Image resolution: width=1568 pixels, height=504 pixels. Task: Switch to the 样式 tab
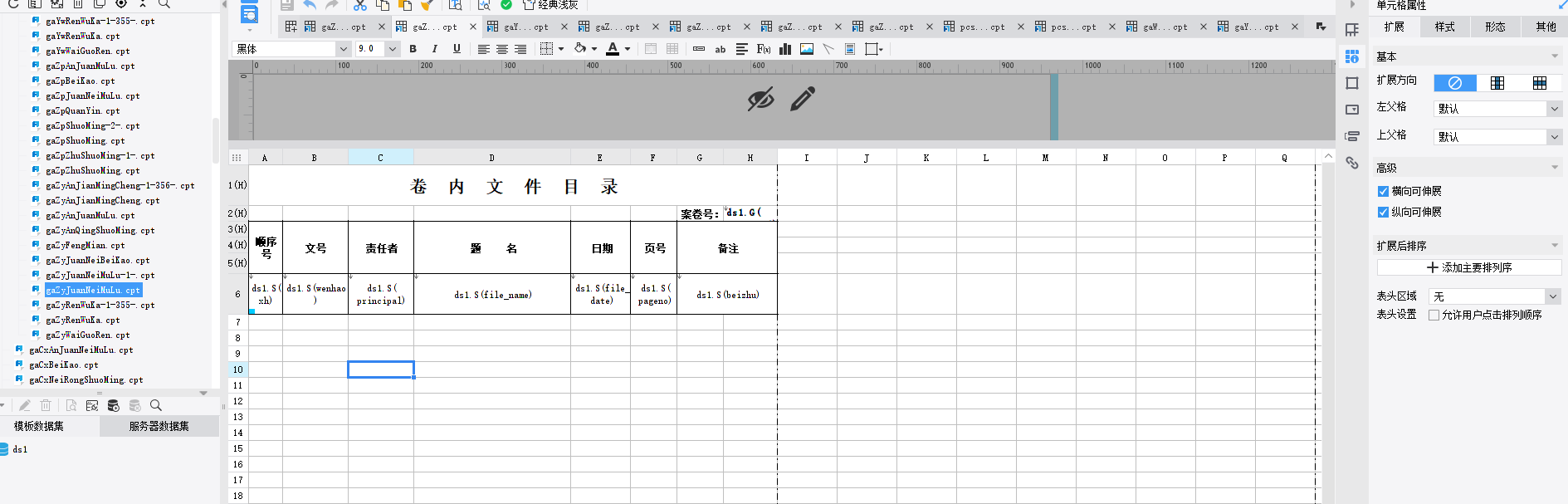click(1444, 27)
